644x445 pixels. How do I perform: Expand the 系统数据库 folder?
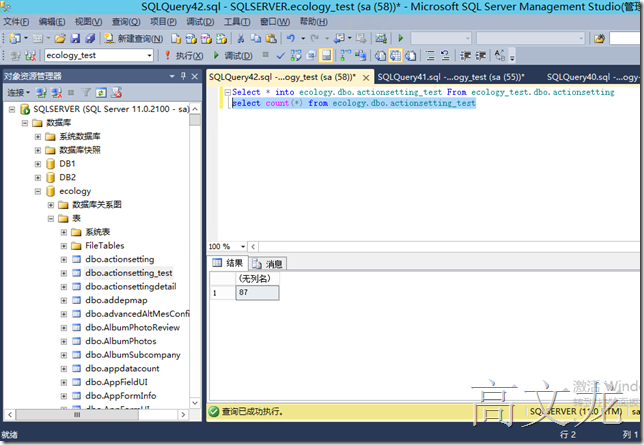[38, 136]
